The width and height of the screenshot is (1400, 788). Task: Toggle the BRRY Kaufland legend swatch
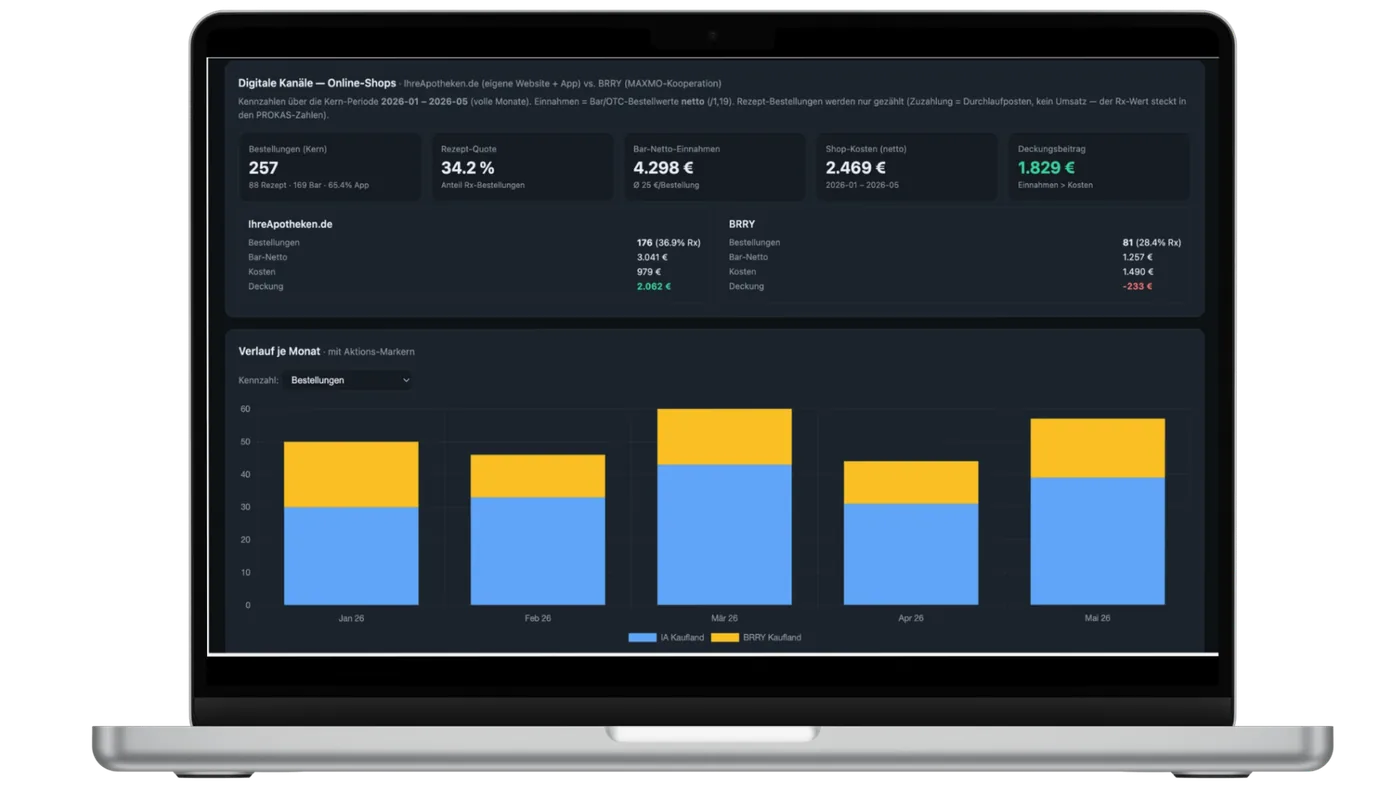(x=725, y=637)
